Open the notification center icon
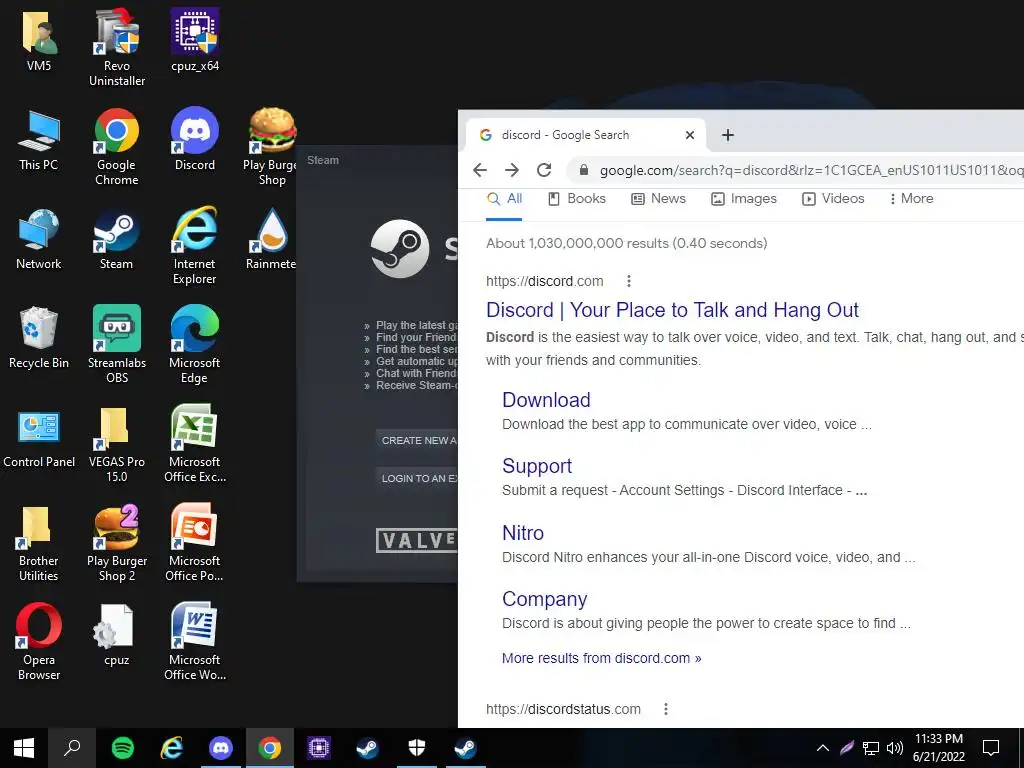Image resolution: width=1024 pixels, height=768 pixels. point(991,748)
